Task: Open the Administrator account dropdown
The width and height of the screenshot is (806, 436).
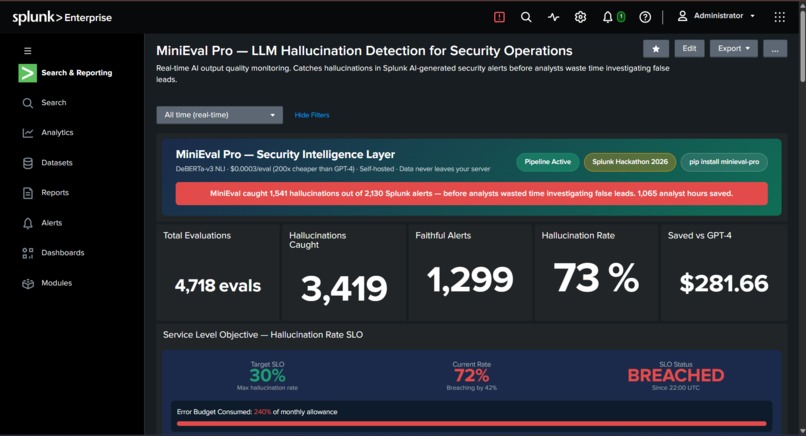Action: tap(716, 16)
